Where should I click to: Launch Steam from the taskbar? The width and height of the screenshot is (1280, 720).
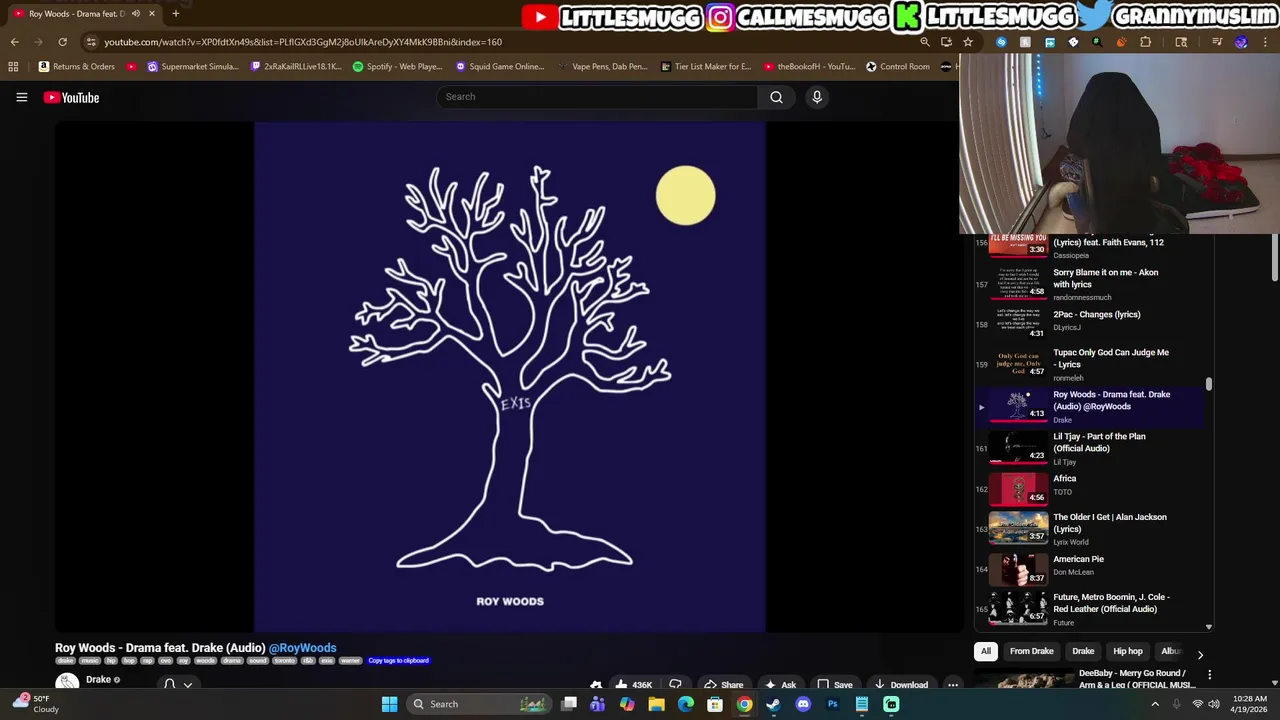pos(773,704)
